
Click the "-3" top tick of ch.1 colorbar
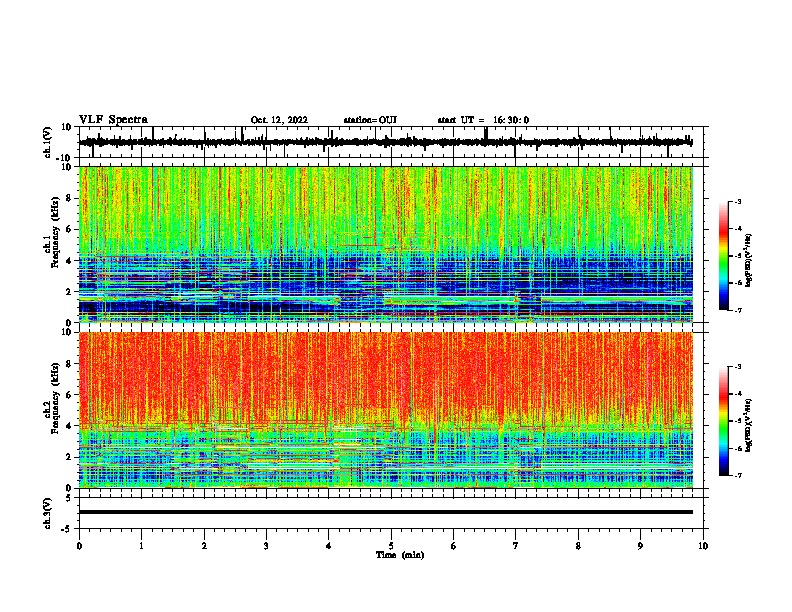[x=738, y=202]
